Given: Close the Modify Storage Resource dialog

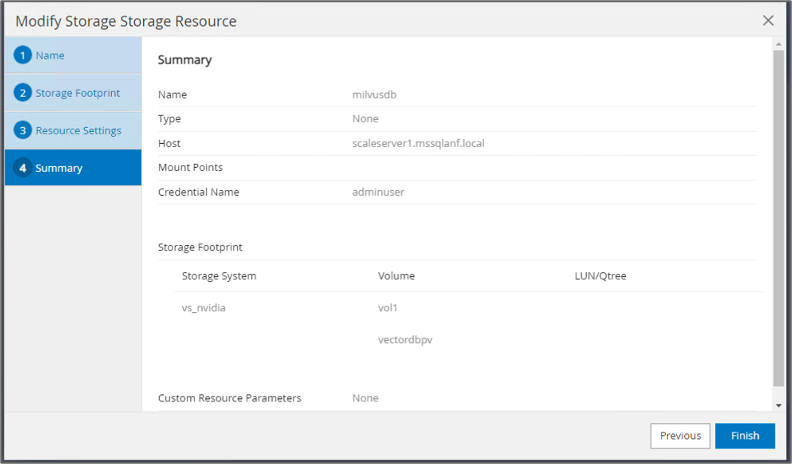Looking at the screenshot, I should (768, 20).
